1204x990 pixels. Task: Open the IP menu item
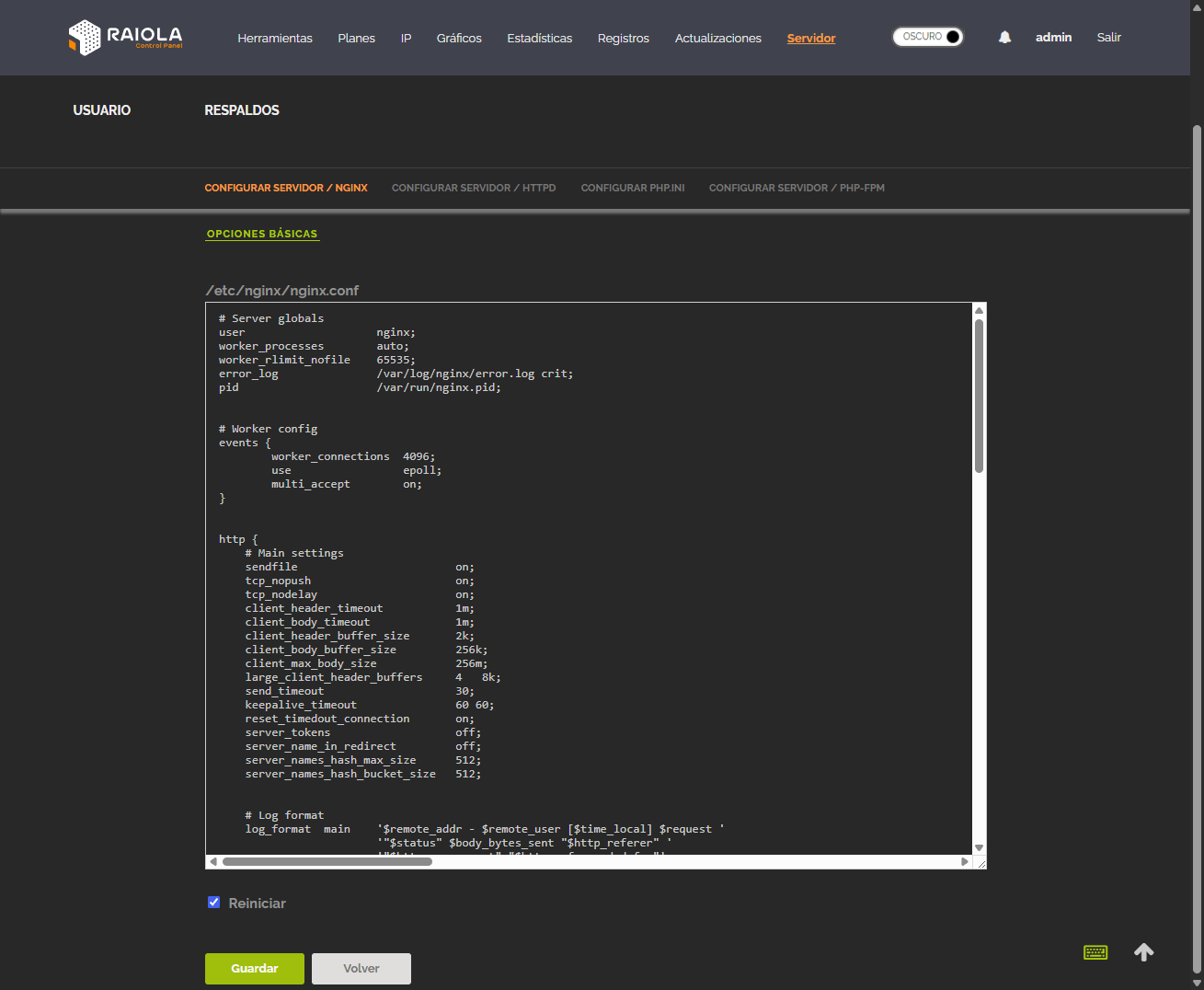pyautogui.click(x=406, y=38)
